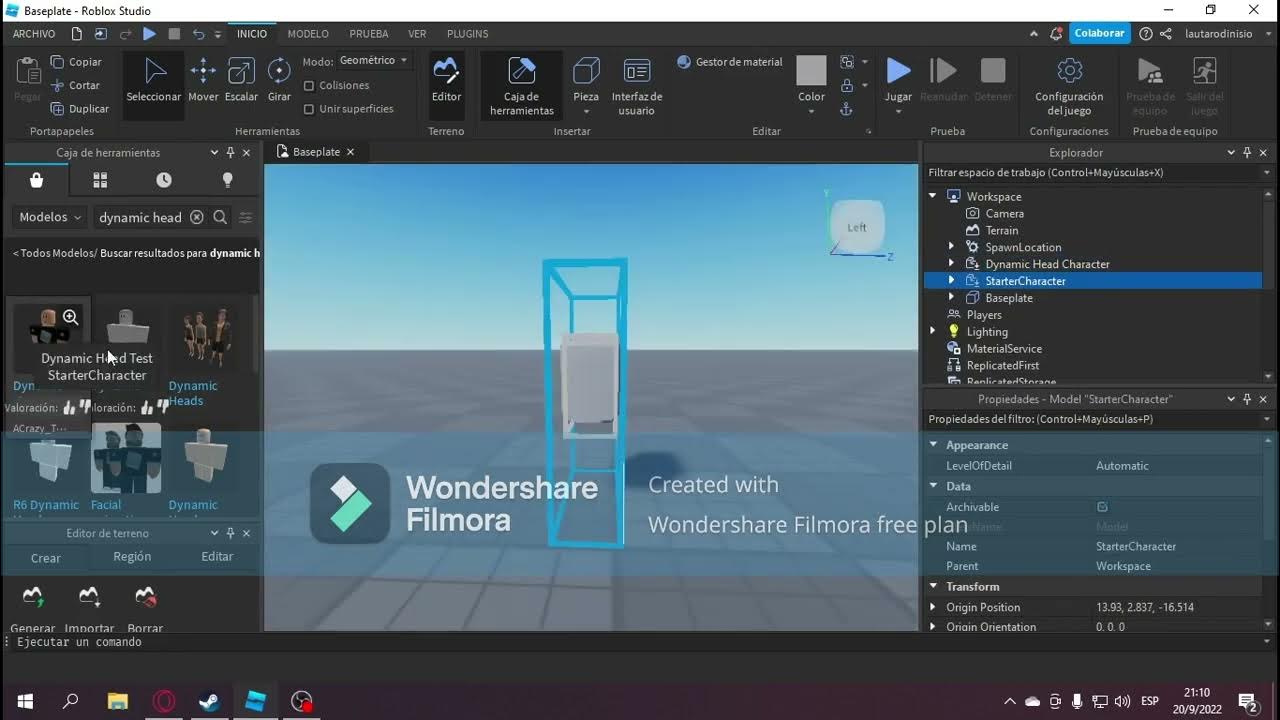Click the notifications bell icon
1280x720 pixels.
1056,34
